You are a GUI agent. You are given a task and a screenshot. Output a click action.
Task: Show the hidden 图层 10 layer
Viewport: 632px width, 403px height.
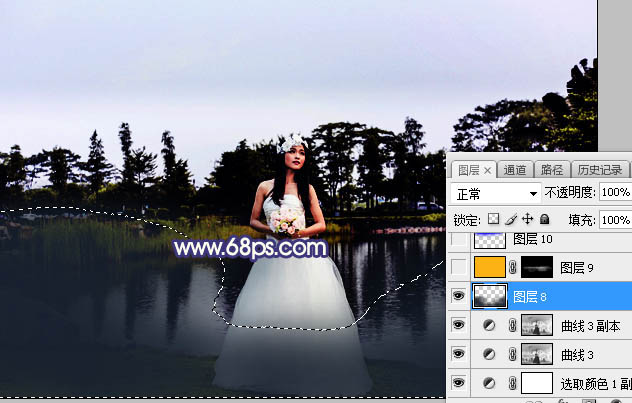click(x=458, y=240)
